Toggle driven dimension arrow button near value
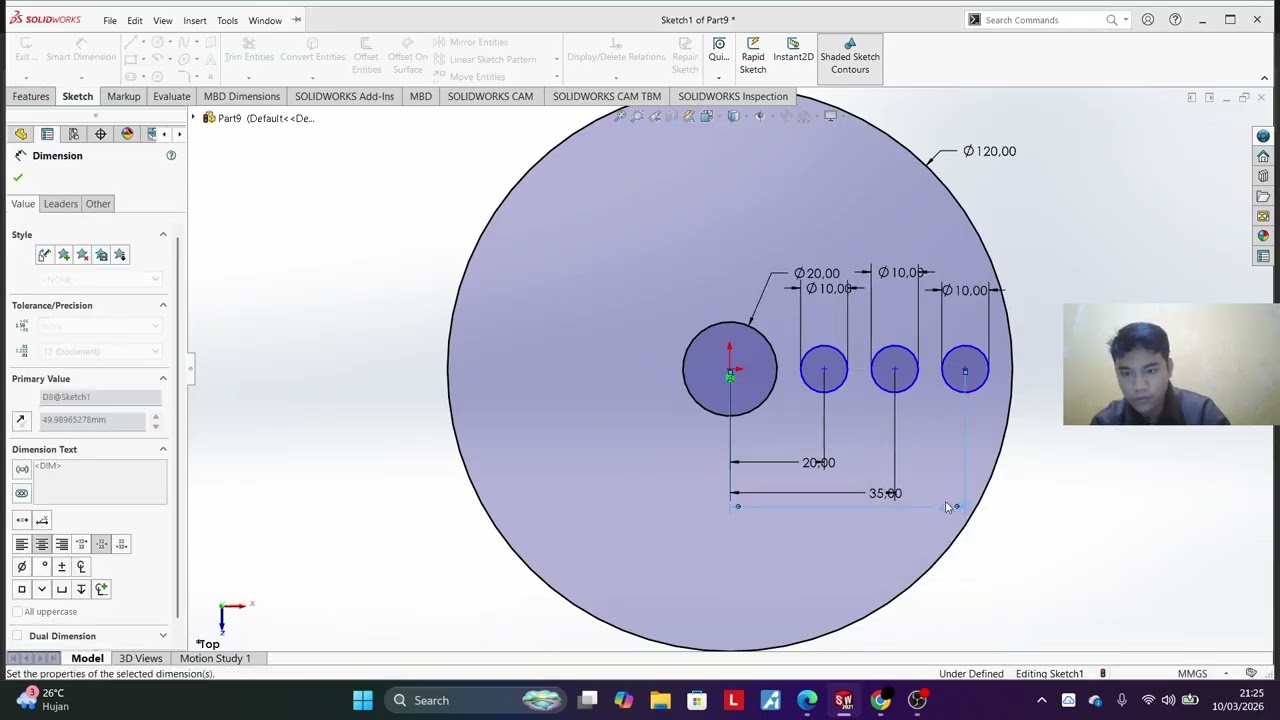 click(x=21, y=420)
